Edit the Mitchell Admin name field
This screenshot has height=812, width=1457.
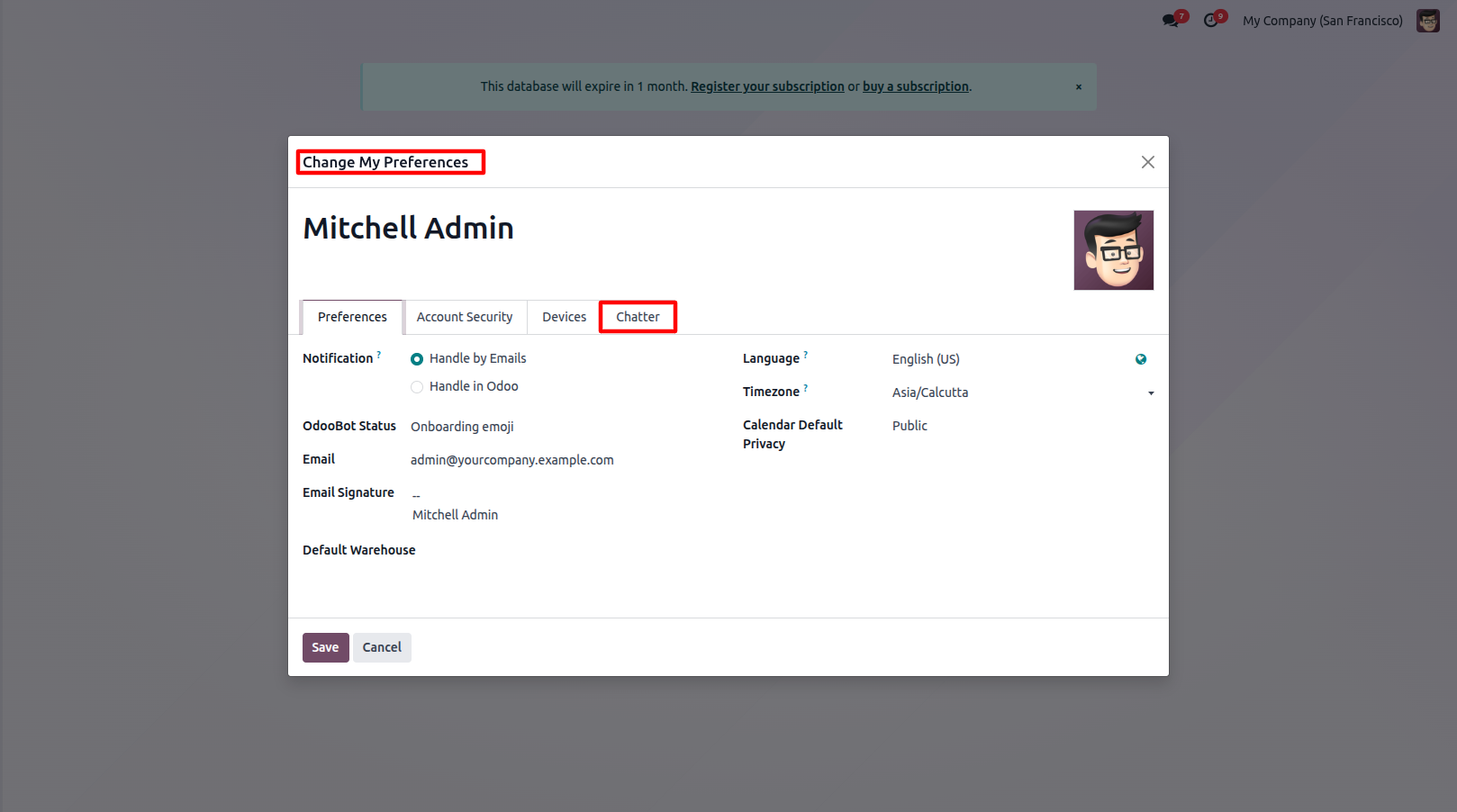409,229
